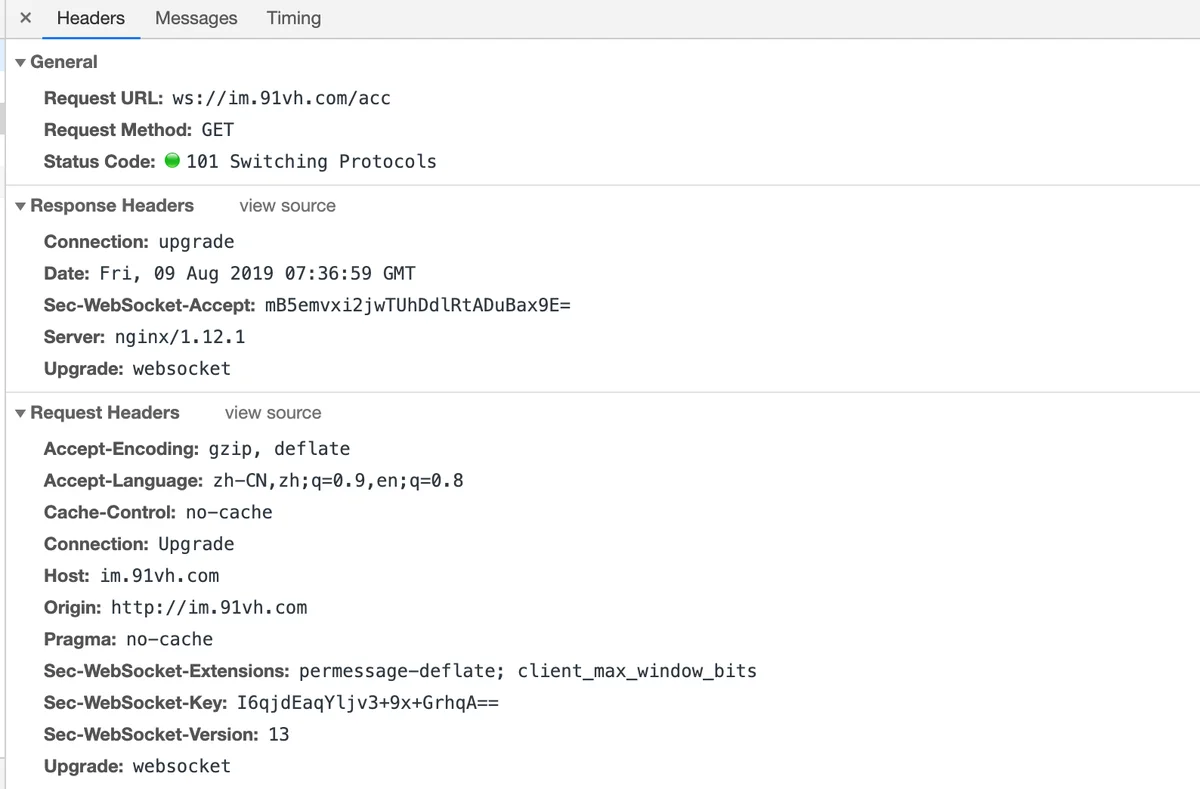Click the Request Method GET value
This screenshot has height=789, width=1200.
217,130
